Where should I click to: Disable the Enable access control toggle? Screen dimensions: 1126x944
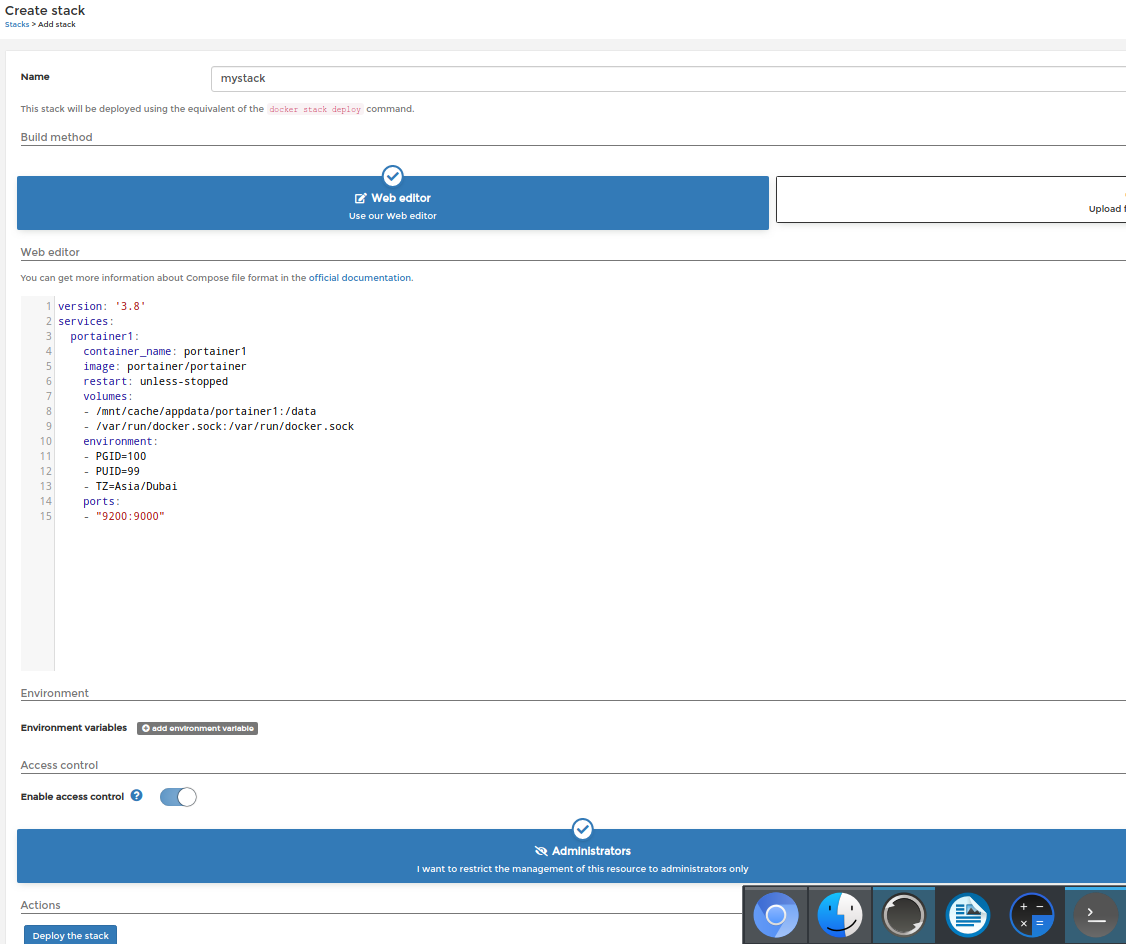(178, 796)
